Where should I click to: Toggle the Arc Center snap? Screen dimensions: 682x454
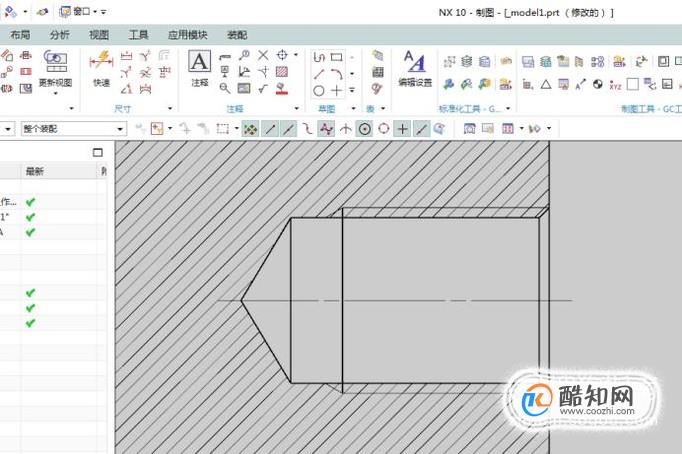click(365, 129)
